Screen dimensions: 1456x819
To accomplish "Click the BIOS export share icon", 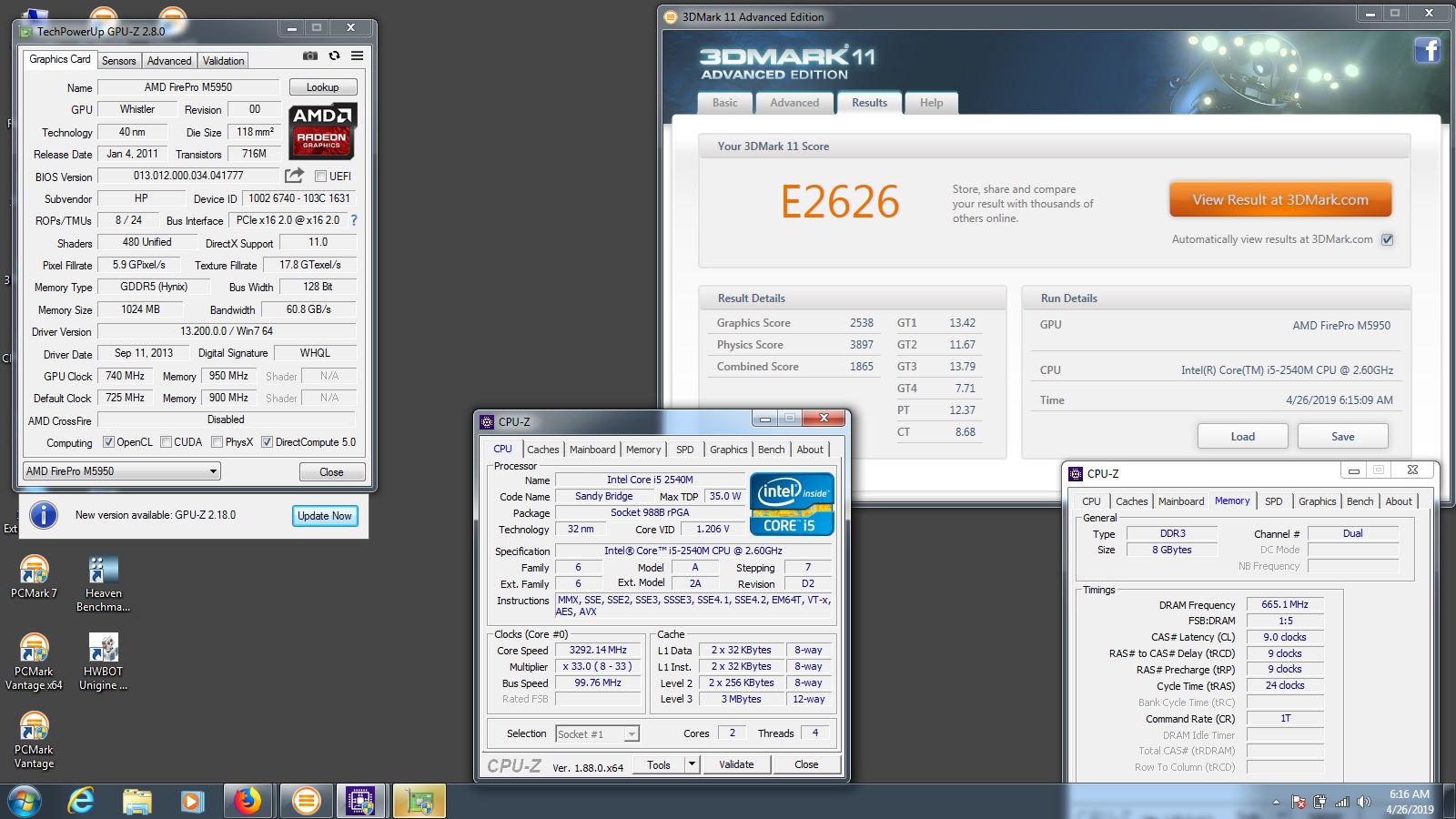I will click(x=294, y=175).
